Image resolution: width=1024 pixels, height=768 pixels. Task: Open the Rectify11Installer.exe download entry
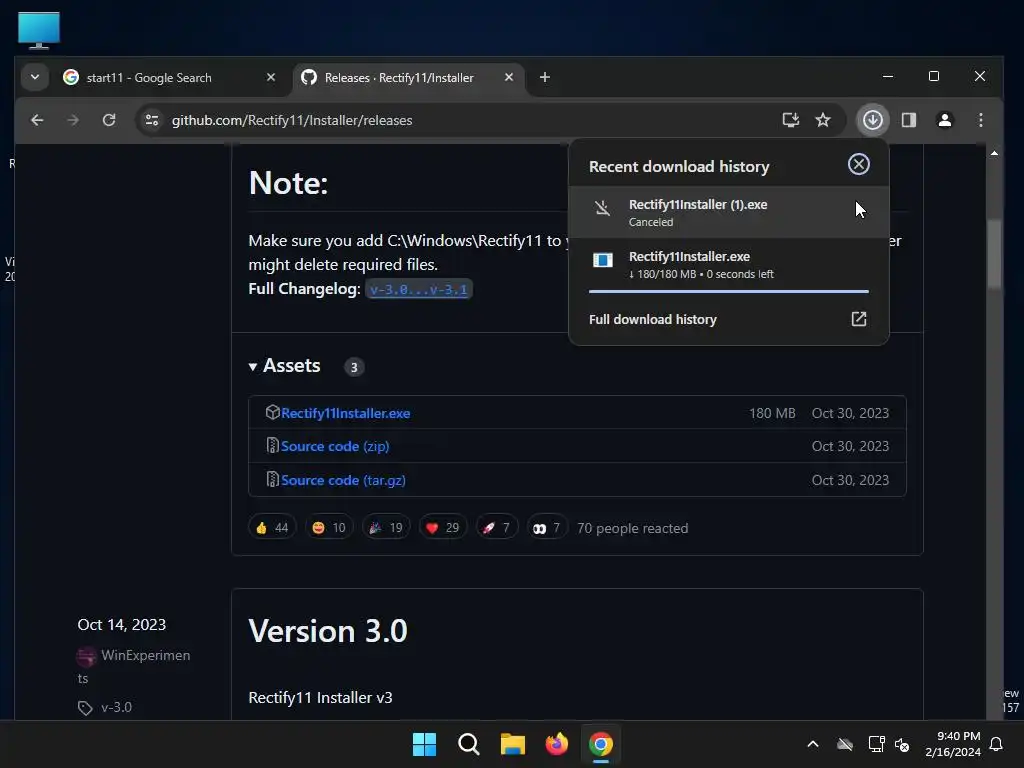(x=729, y=264)
